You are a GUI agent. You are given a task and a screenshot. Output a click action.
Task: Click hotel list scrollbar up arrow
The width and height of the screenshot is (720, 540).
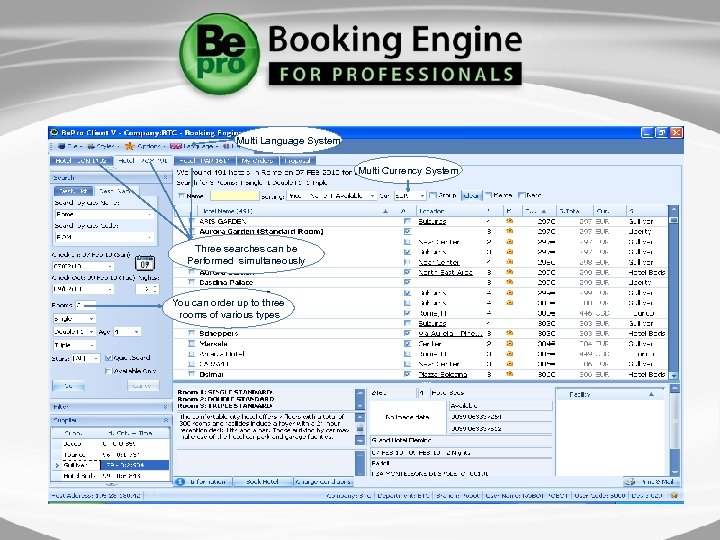pos(674,209)
